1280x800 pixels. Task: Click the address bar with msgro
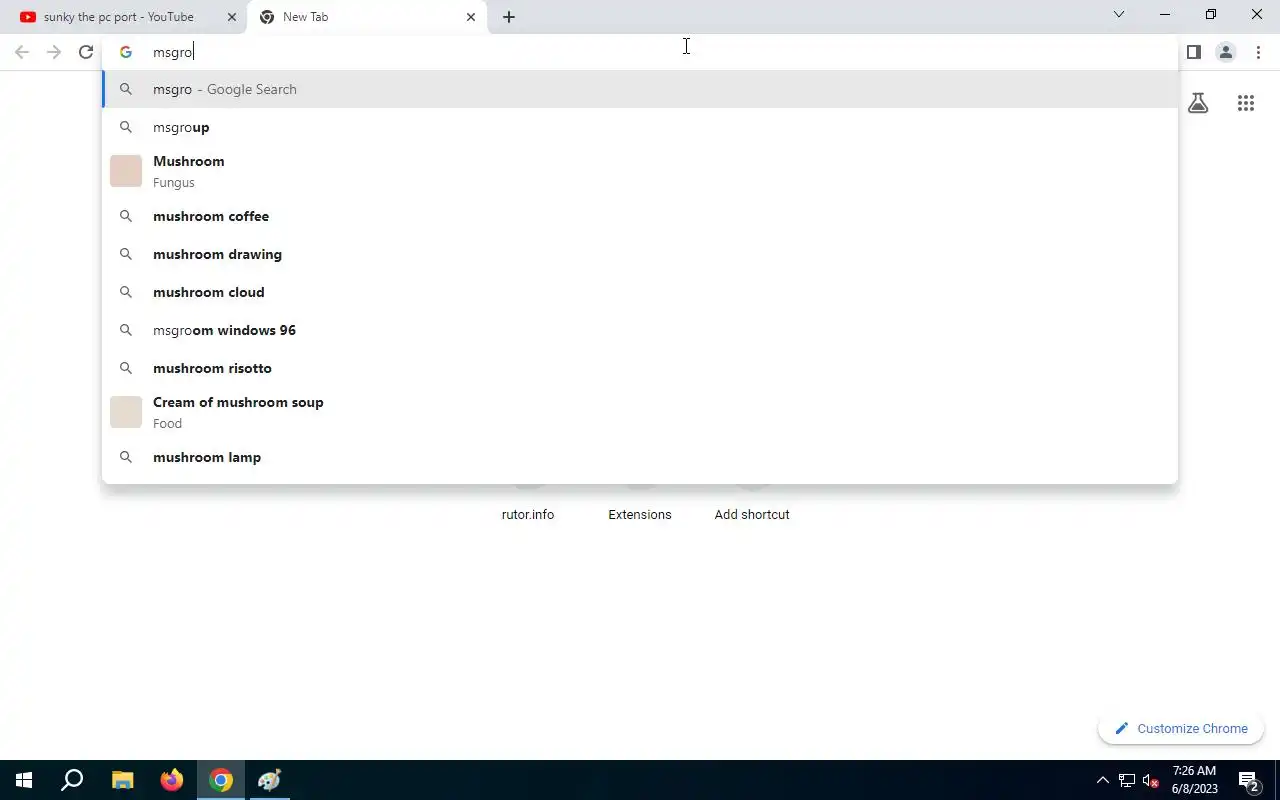click(640, 52)
